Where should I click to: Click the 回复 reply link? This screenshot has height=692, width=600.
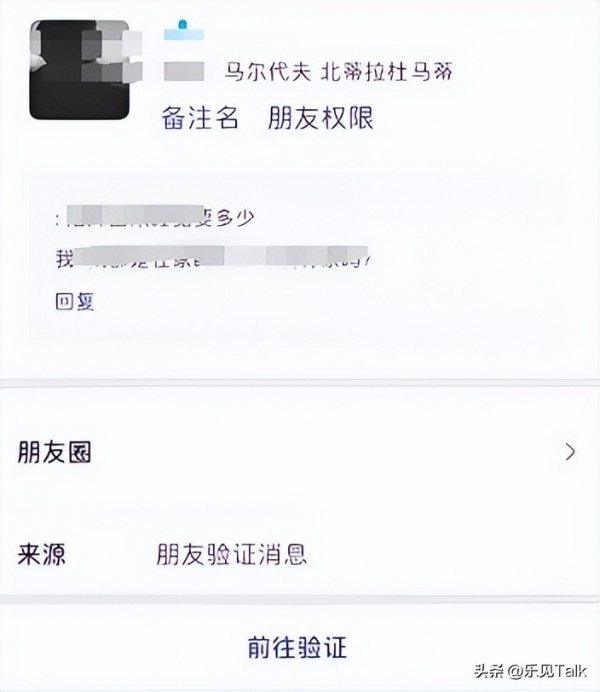pyautogui.click(x=75, y=302)
